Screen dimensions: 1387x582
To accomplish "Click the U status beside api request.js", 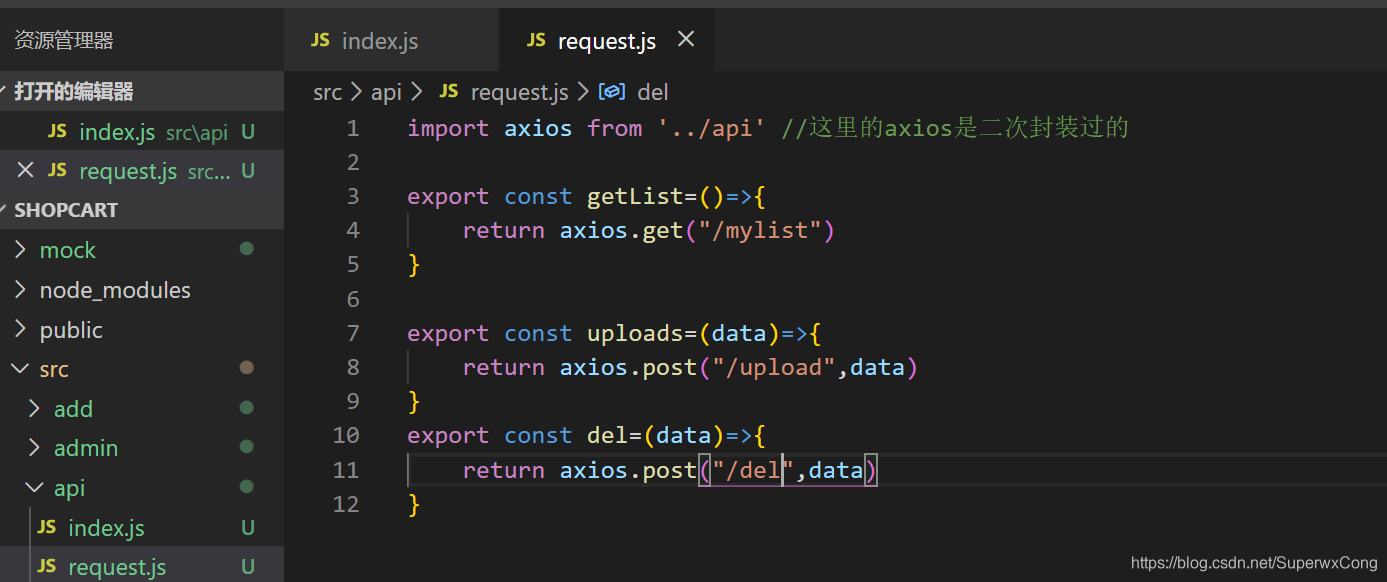I will point(247,567).
